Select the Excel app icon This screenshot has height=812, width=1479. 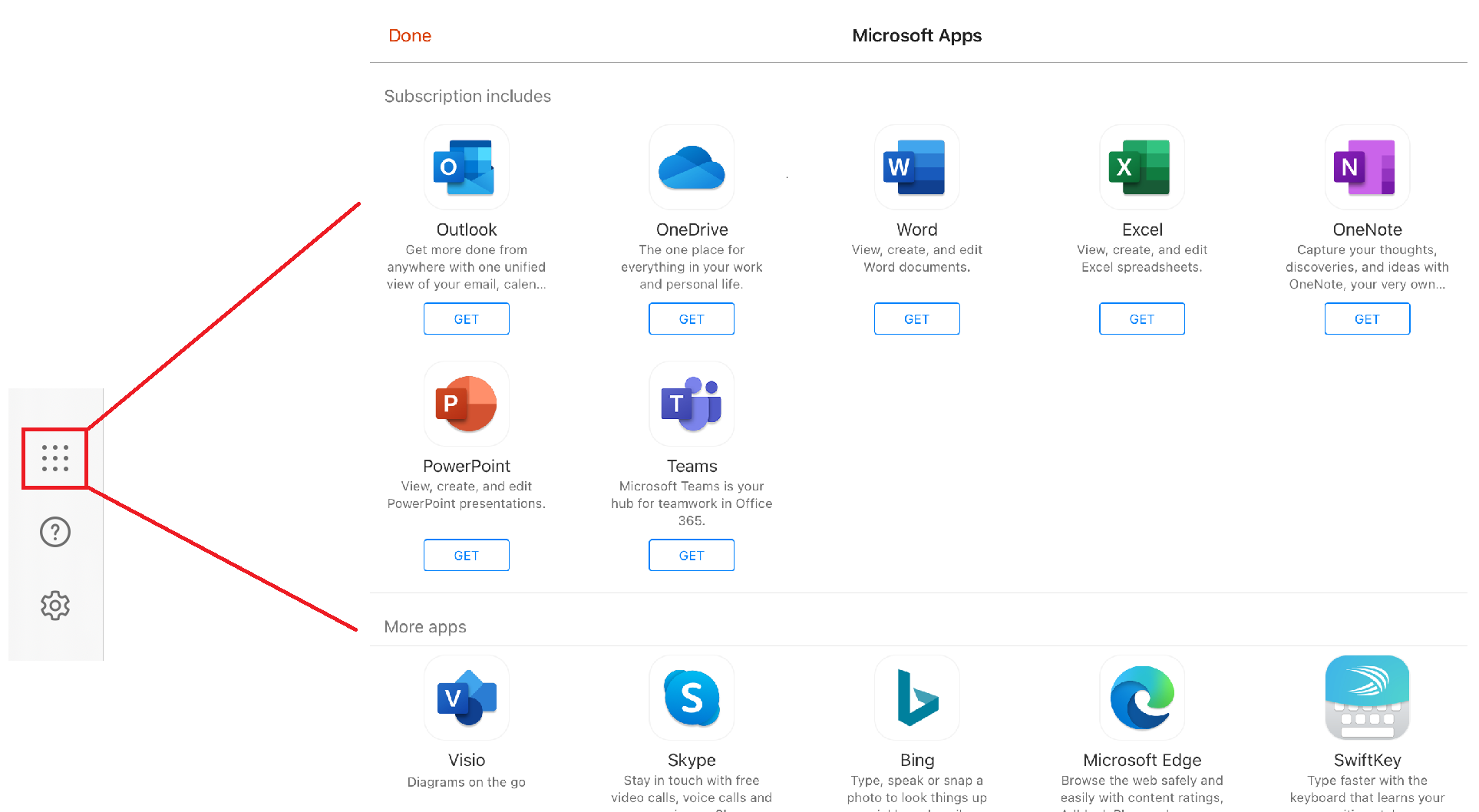(1141, 167)
